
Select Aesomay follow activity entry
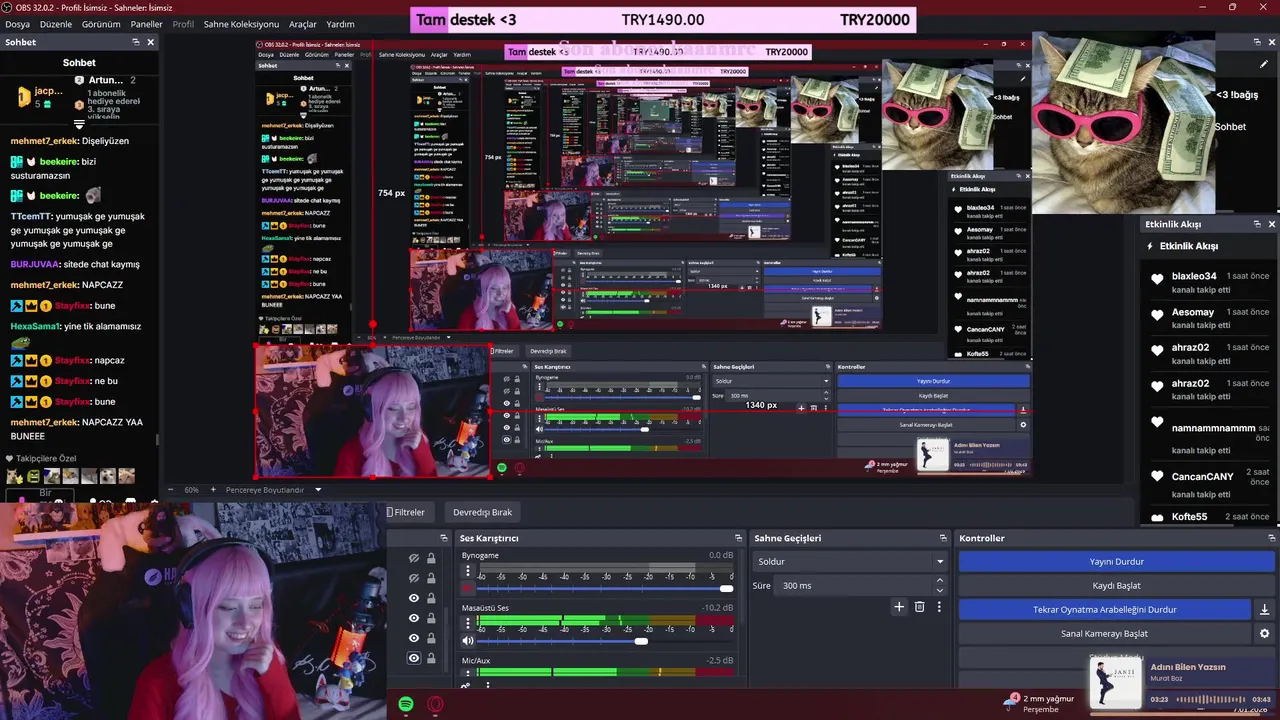pyautogui.click(x=1208, y=318)
